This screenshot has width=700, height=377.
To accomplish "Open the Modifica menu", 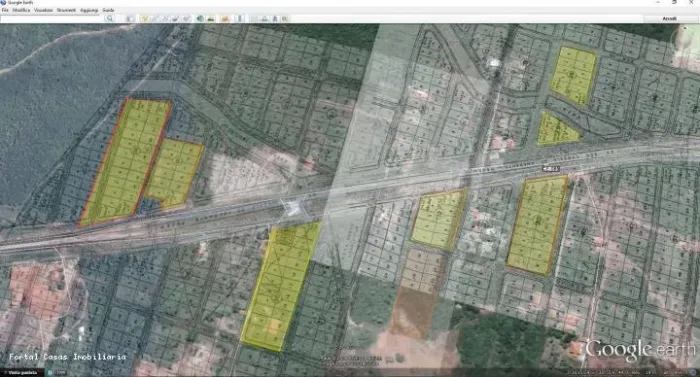I will [21, 10].
